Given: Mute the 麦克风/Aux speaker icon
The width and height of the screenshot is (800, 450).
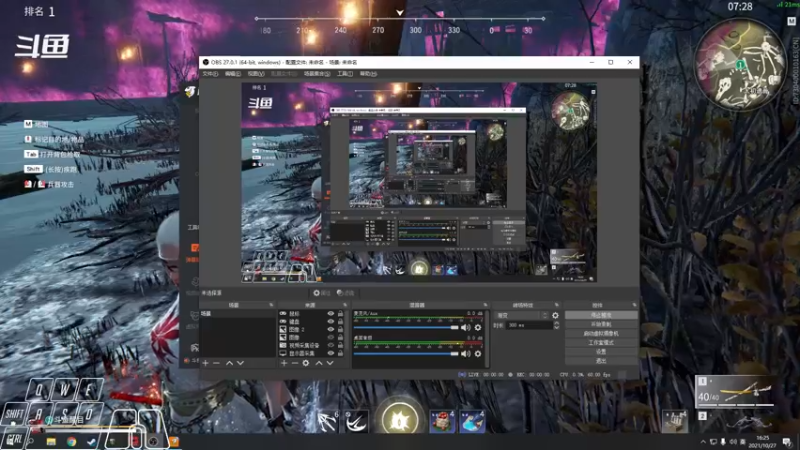Looking at the screenshot, I should pyautogui.click(x=465, y=328).
